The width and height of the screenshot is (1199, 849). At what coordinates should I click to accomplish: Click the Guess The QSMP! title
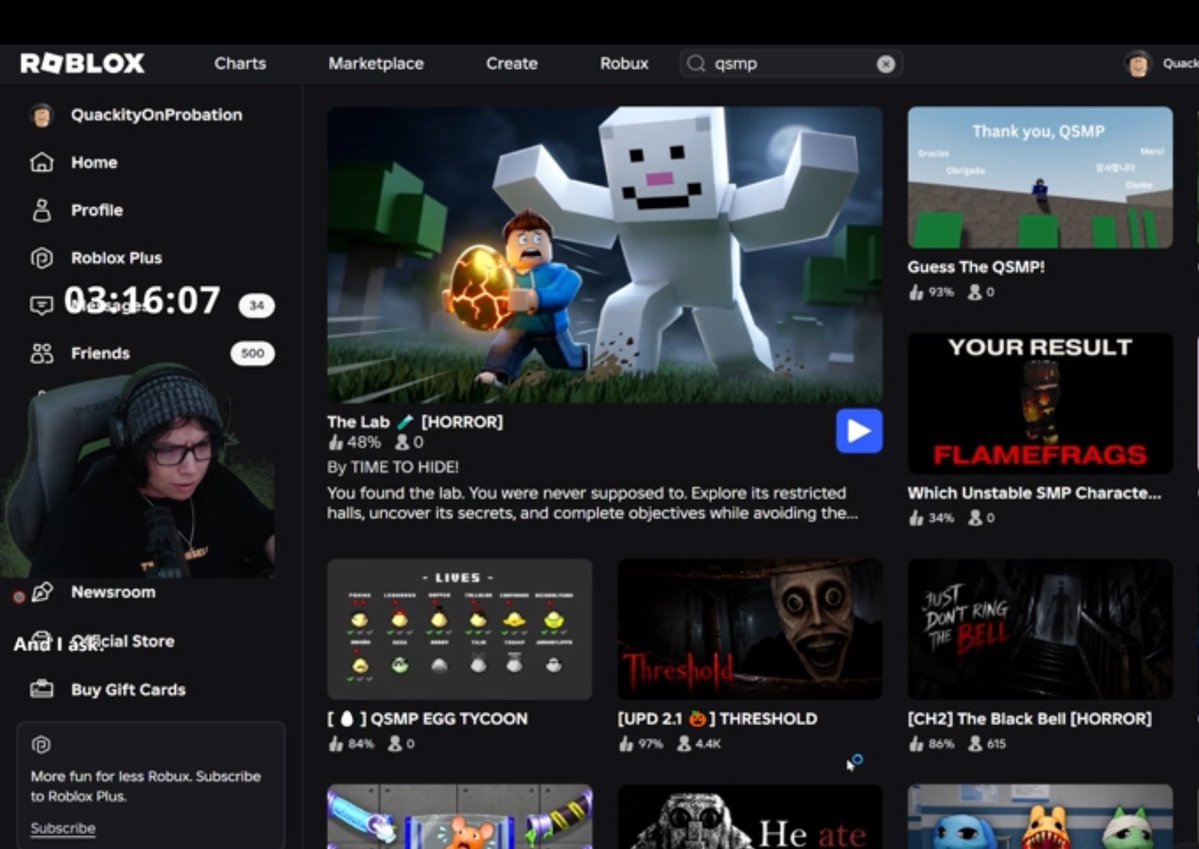point(976,267)
